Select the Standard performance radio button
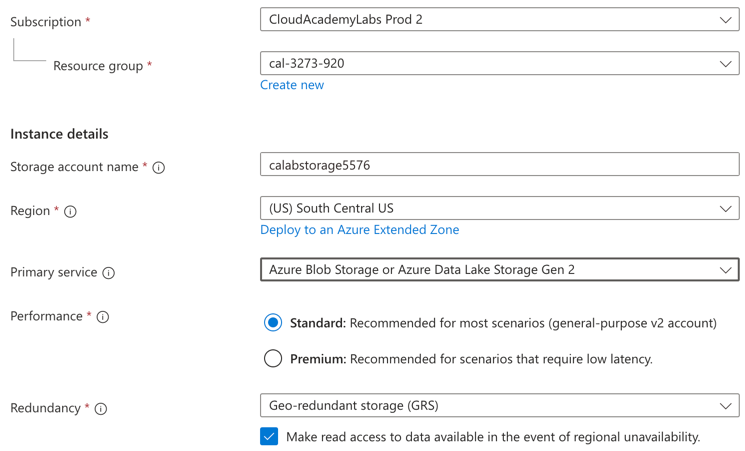The image size is (745, 451). click(273, 323)
